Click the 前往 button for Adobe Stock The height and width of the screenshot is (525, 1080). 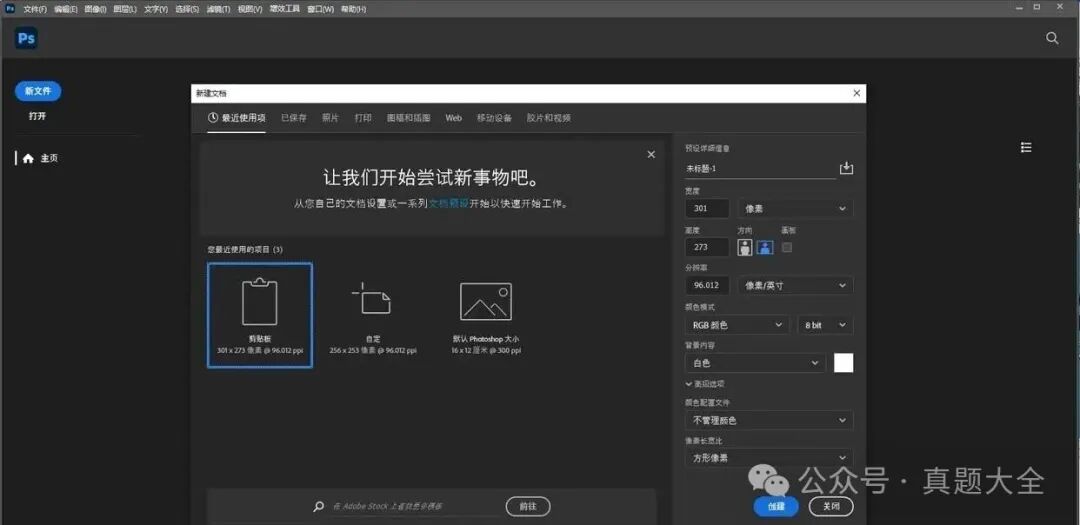pyautogui.click(x=528, y=506)
